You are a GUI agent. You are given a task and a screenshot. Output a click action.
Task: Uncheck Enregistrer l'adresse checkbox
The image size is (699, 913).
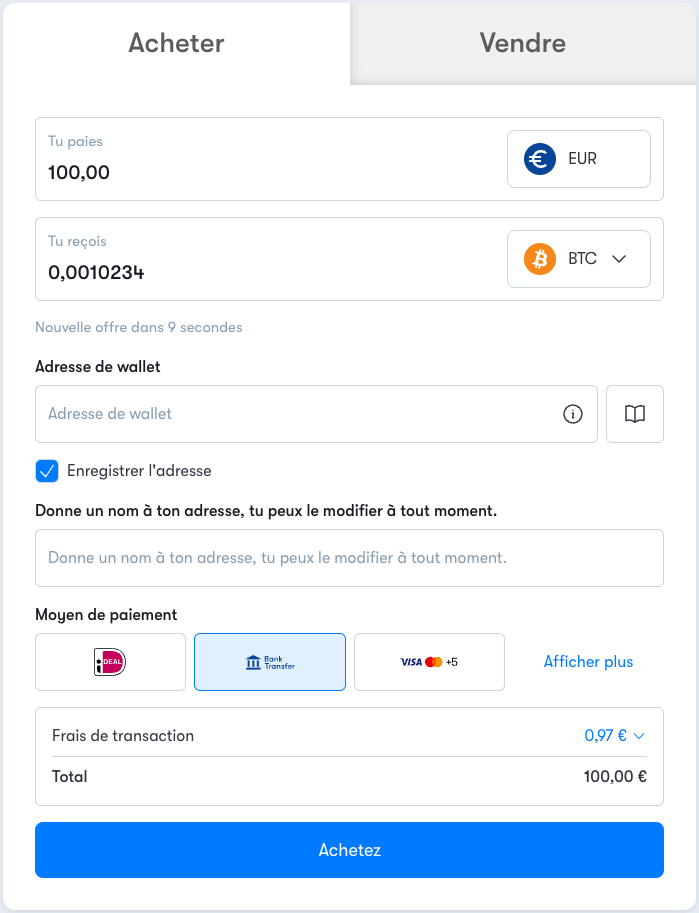click(47, 471)
